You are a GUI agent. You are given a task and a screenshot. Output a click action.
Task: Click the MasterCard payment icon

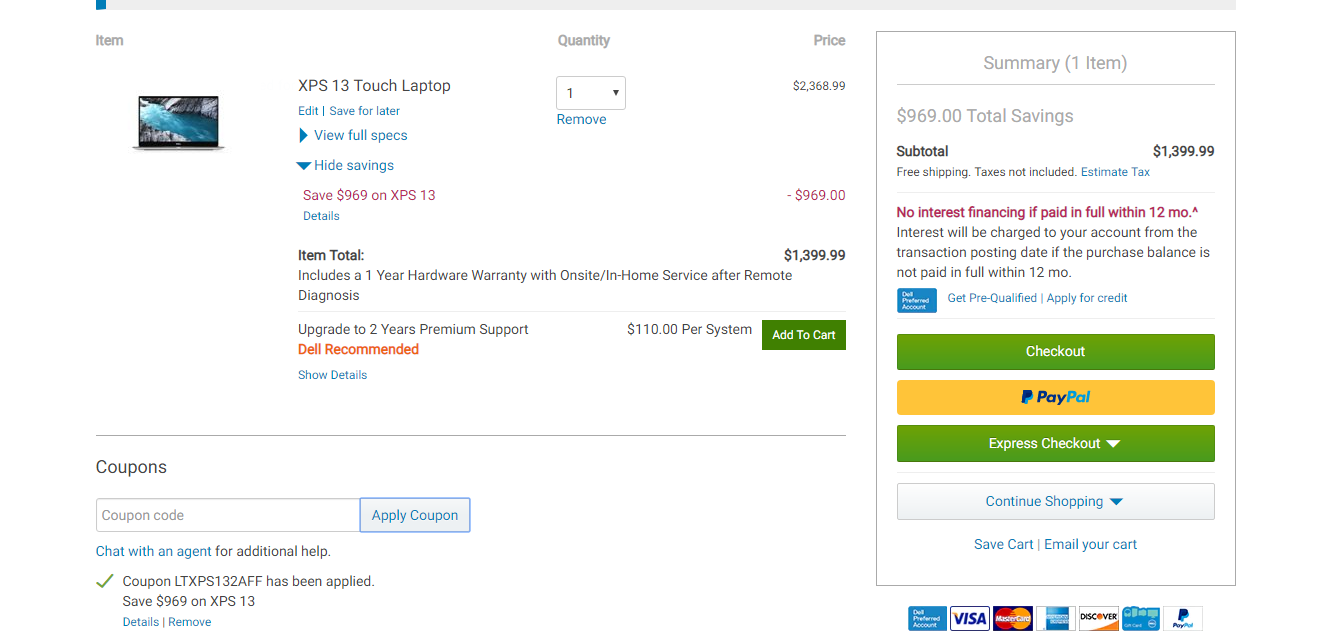[1013, 618]
